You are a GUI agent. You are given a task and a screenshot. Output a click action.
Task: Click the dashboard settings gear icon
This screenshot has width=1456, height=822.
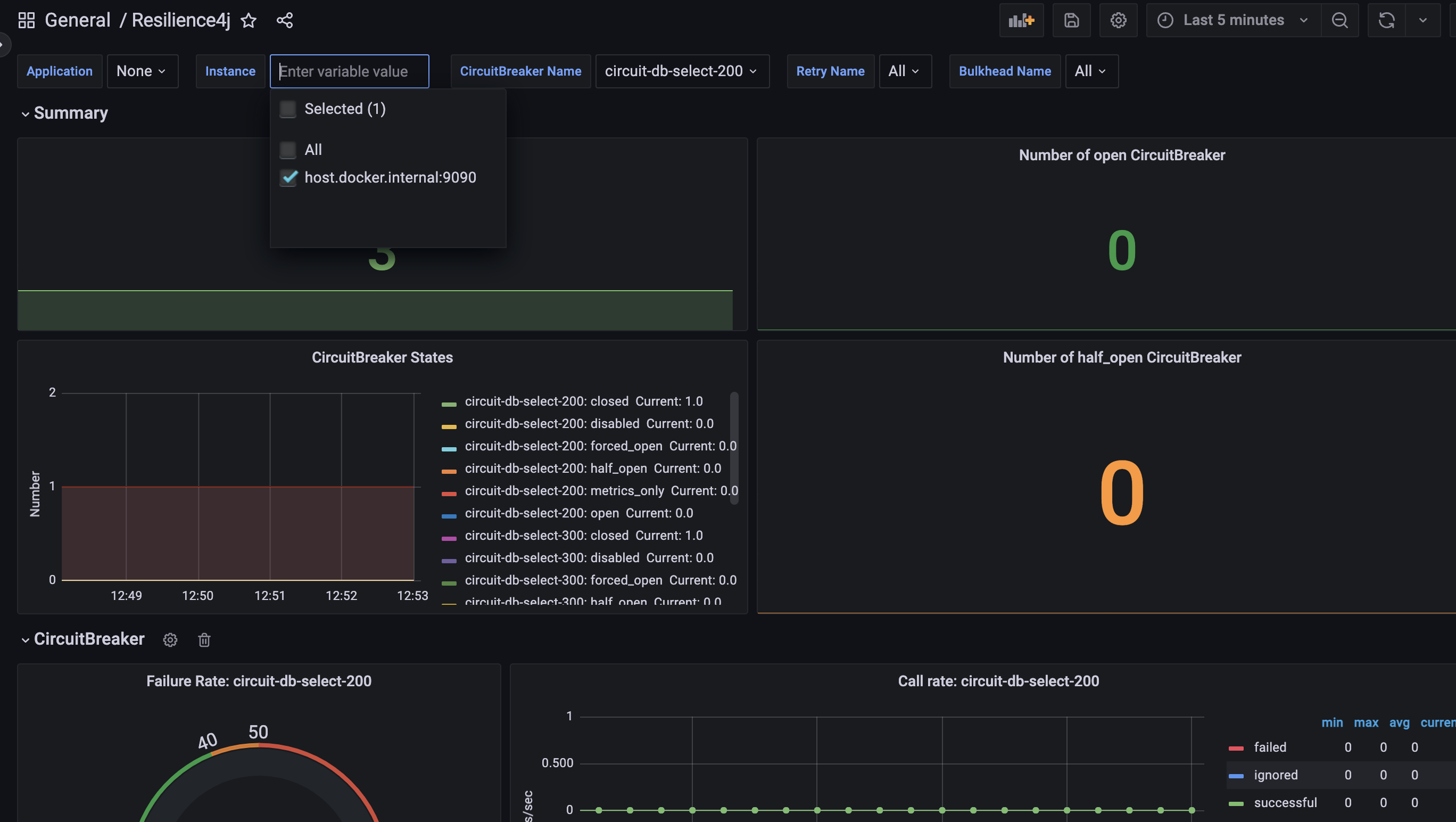tap(1117, 20)
